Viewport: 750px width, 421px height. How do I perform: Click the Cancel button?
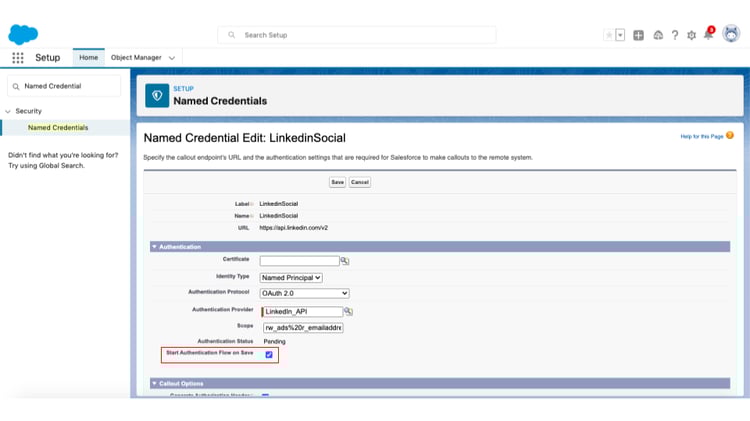pos(360,182)
